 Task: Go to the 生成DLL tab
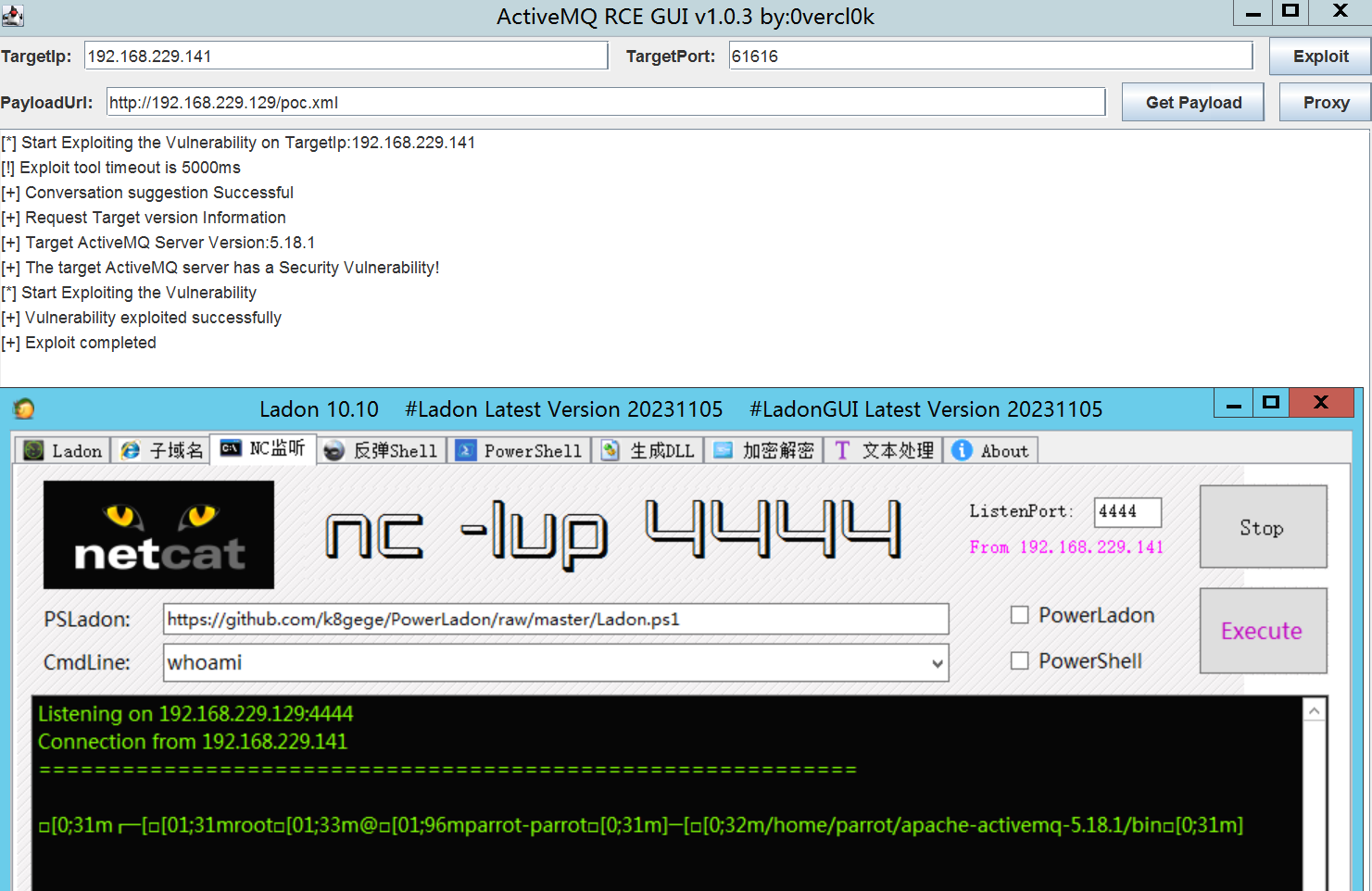pos(648,450)
